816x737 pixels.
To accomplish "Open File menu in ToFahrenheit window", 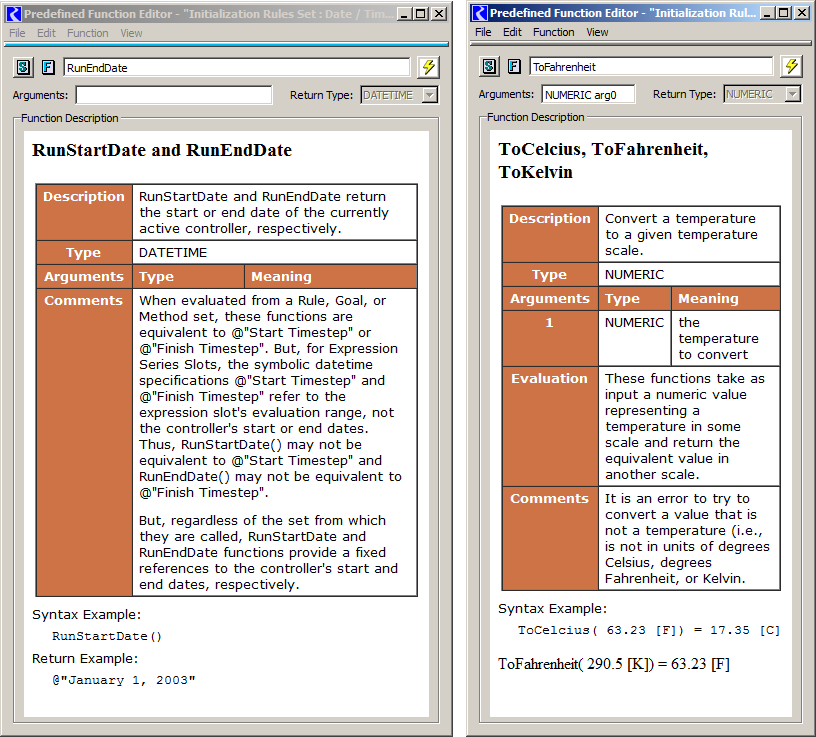I will coord(483,32).
